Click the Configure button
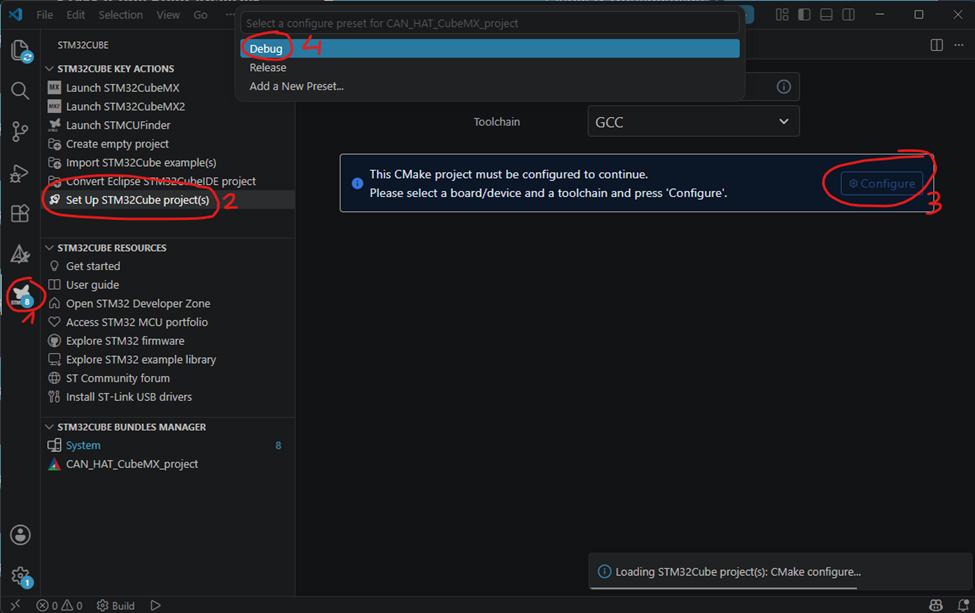 click(882, 183)
